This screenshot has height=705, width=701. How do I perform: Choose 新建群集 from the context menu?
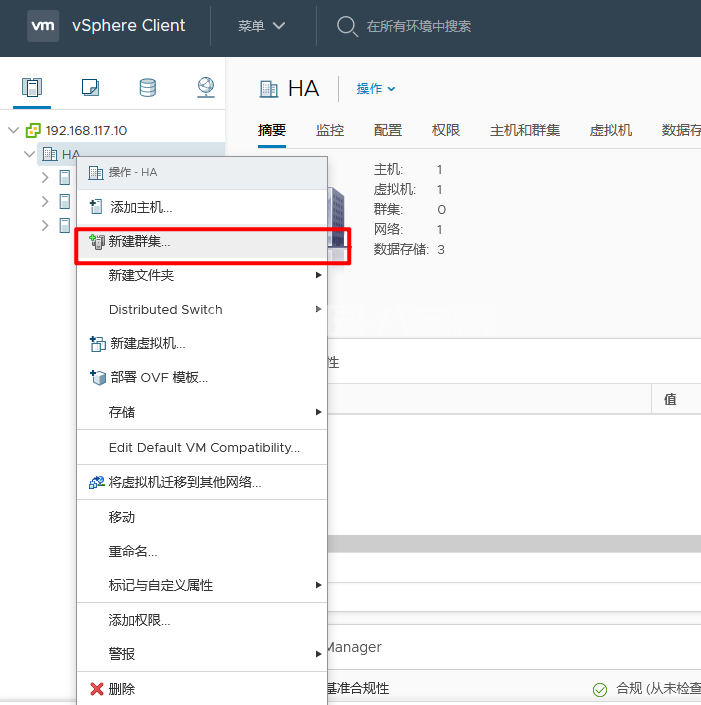(140, 242)
